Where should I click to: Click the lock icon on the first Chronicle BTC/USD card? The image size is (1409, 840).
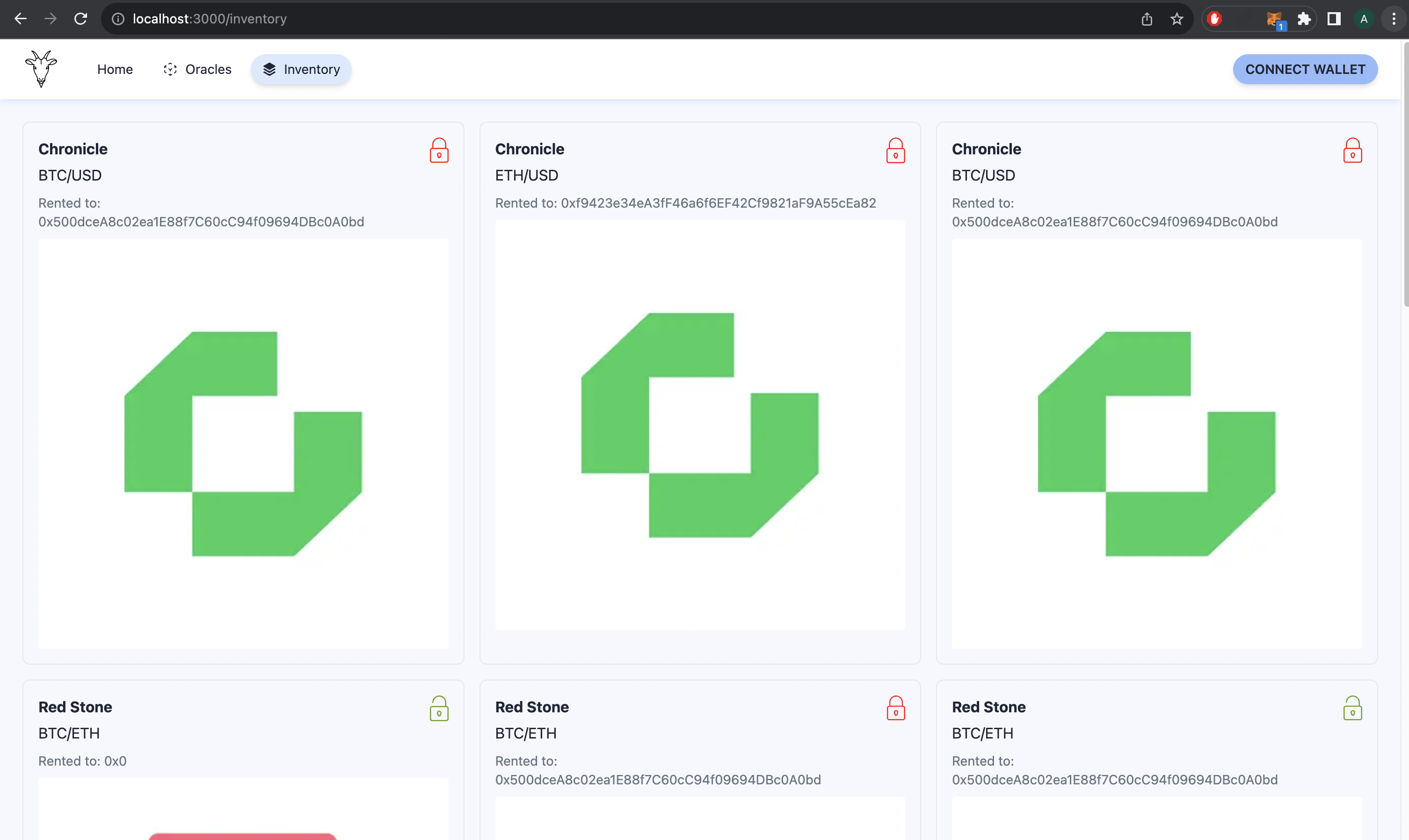(439, 151)
